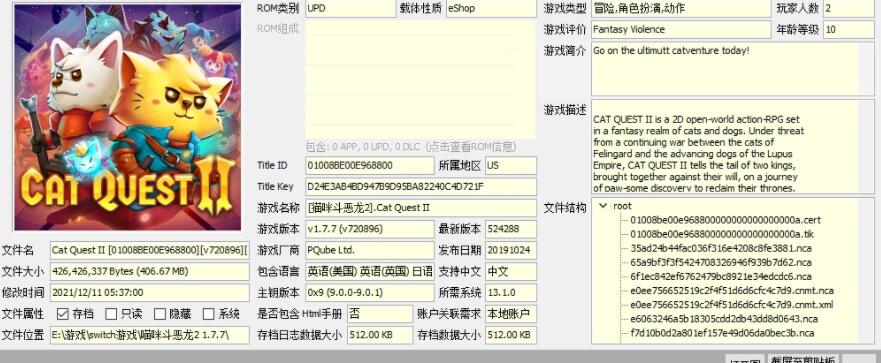Click the 游戏类型 genre field
Image resolution: width=881 pixels, height=363 pixels.
pos(681,8)
